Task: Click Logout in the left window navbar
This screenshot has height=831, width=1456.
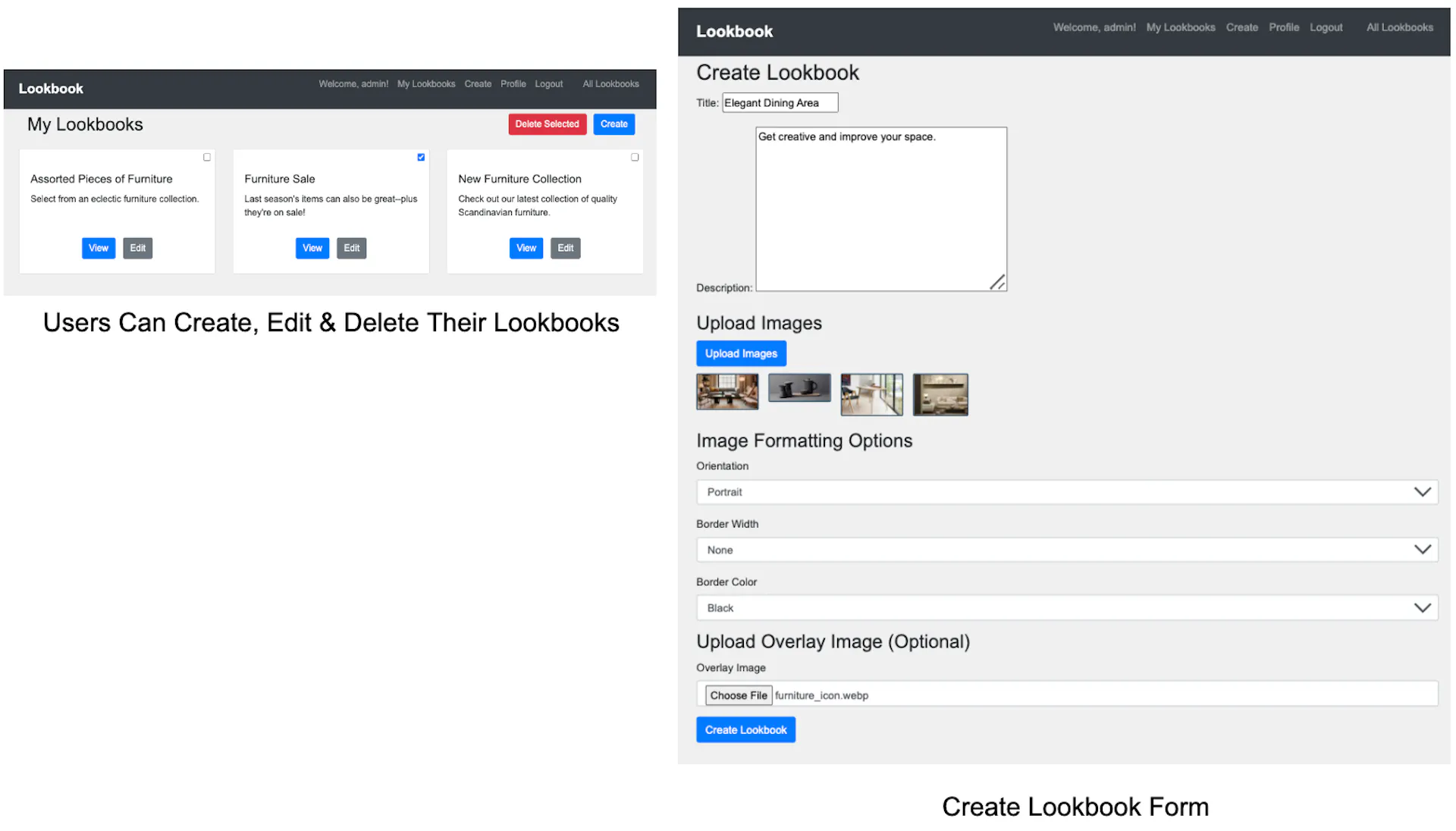Action: coord(548,84)
